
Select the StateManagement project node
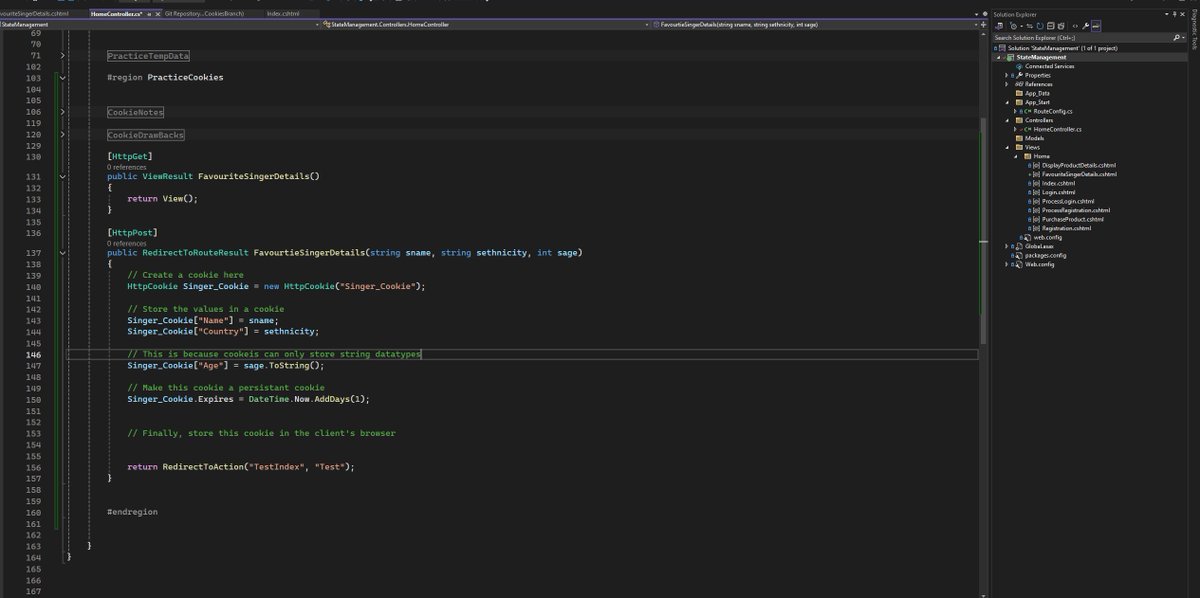pyautogui.click(x=1043, y=57)
